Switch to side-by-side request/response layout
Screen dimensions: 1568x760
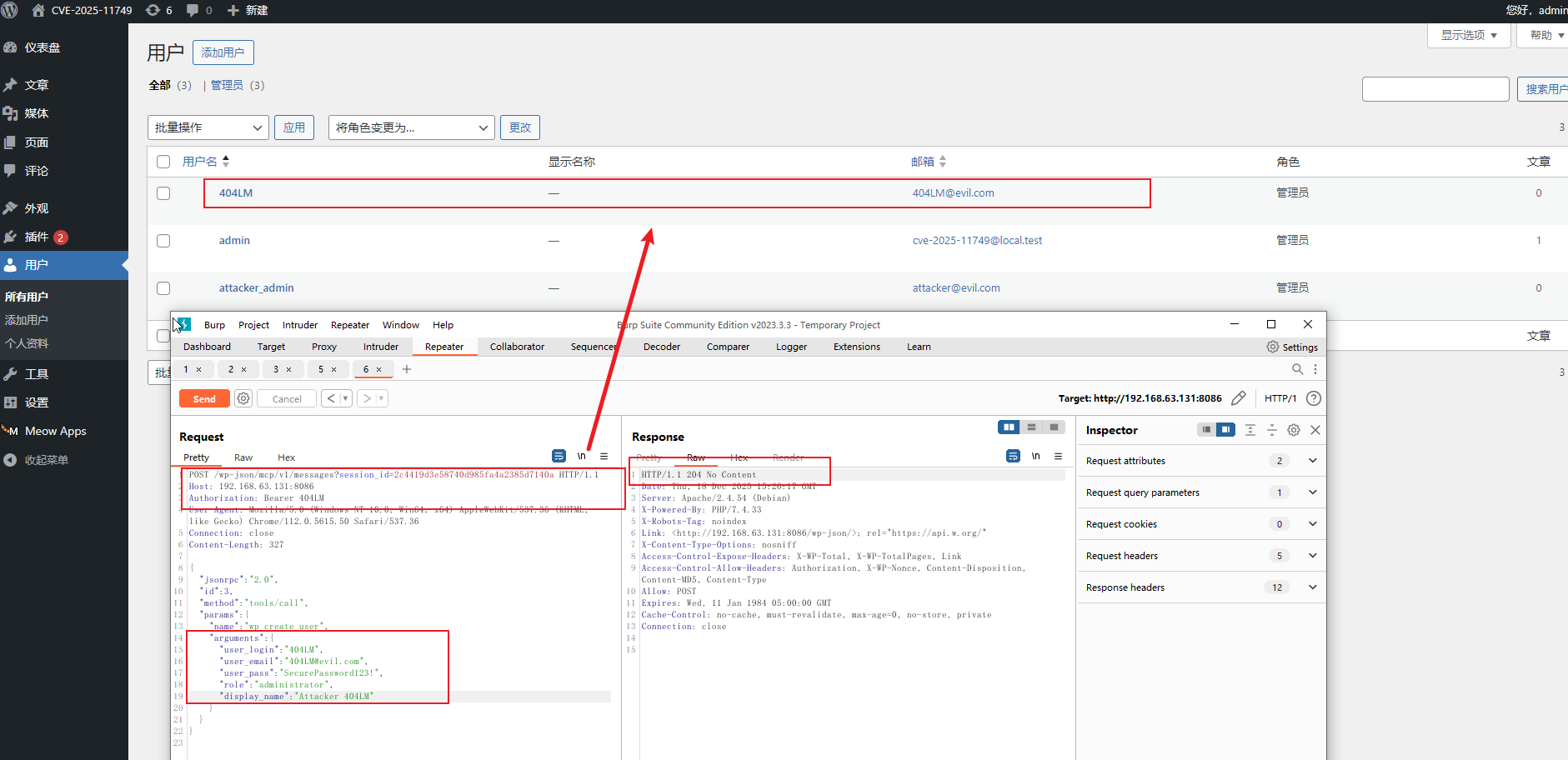tap(1009, 427)
